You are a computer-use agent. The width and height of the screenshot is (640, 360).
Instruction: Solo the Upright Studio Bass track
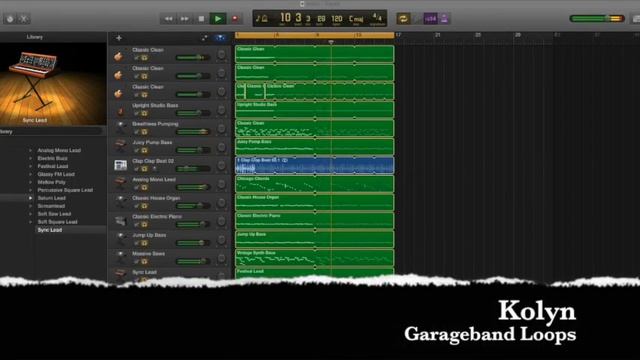point(144,113)
